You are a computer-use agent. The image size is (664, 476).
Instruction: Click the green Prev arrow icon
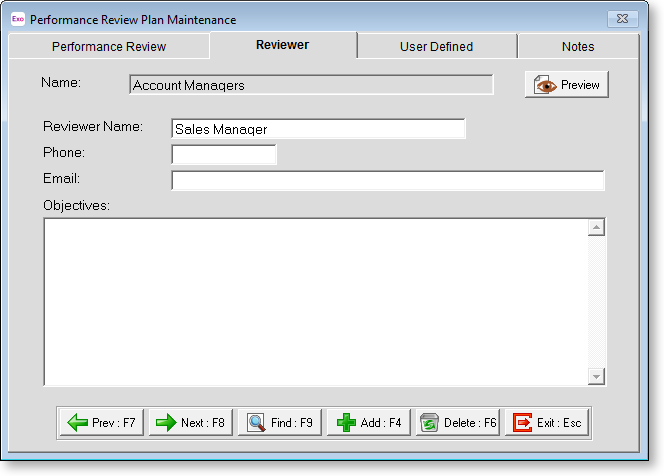pos(78,423)
